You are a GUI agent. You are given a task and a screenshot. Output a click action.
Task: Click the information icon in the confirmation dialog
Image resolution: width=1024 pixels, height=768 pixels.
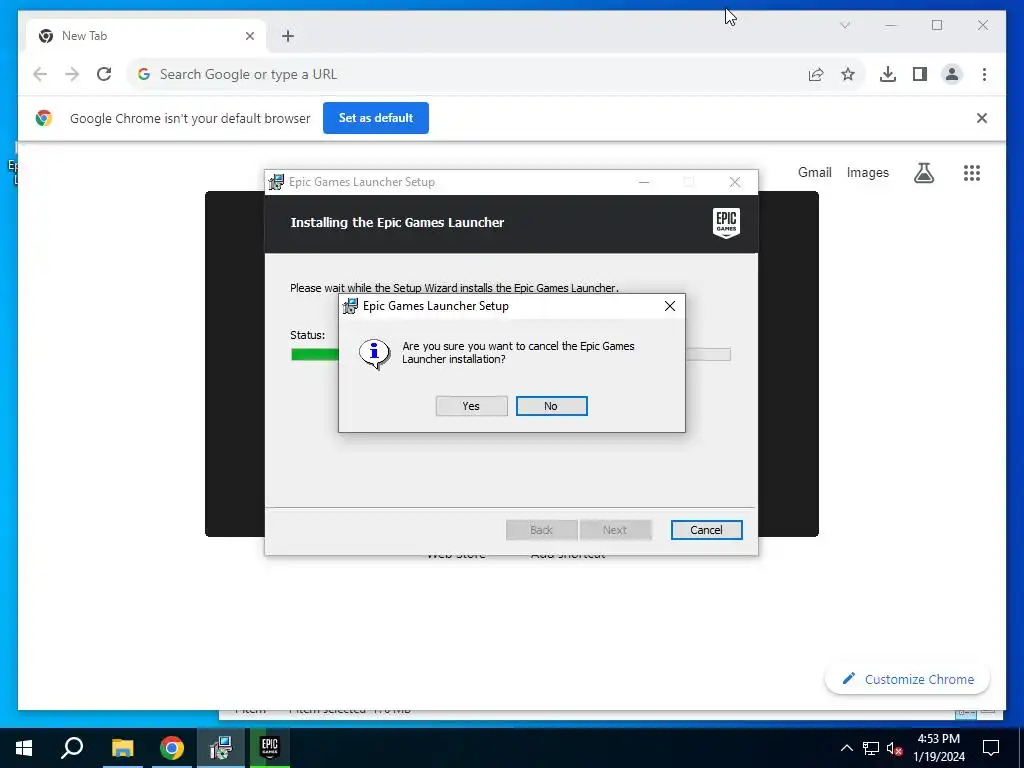pyautogui.click(x=374, y=354)
